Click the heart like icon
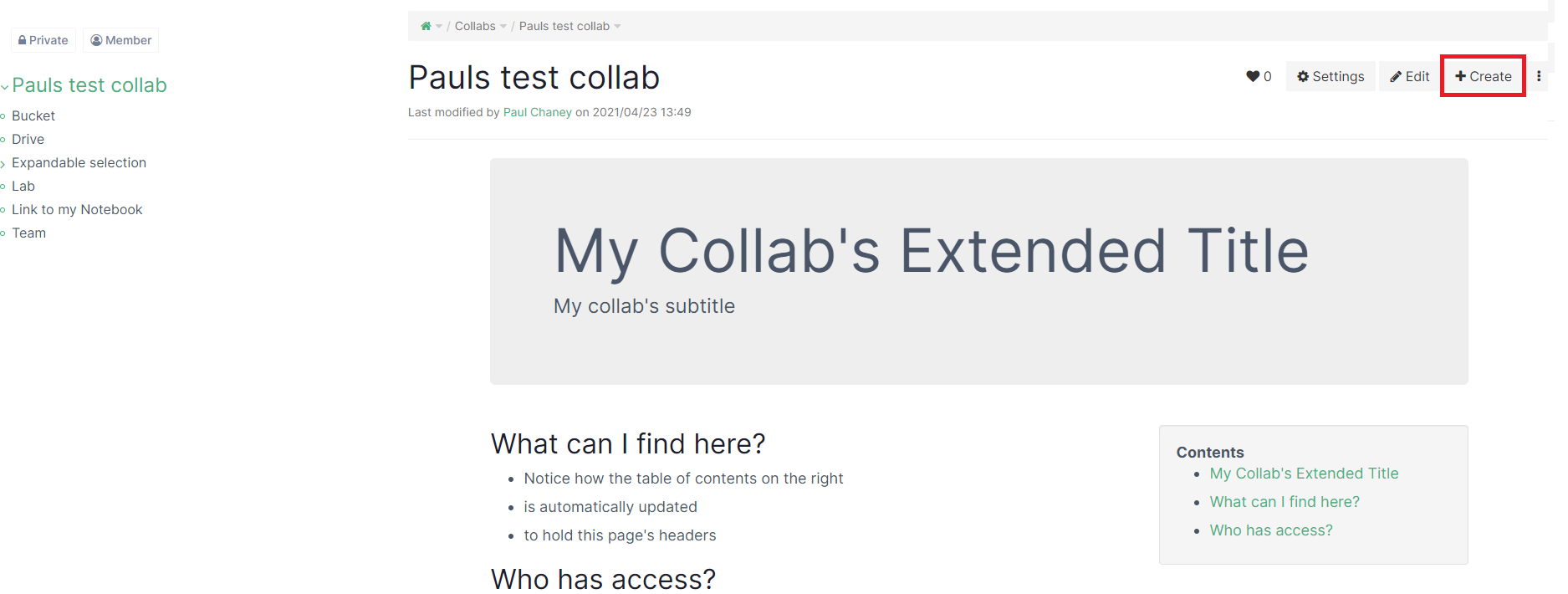This screenshot has height=594, width=1568. tap(1253, 76)
